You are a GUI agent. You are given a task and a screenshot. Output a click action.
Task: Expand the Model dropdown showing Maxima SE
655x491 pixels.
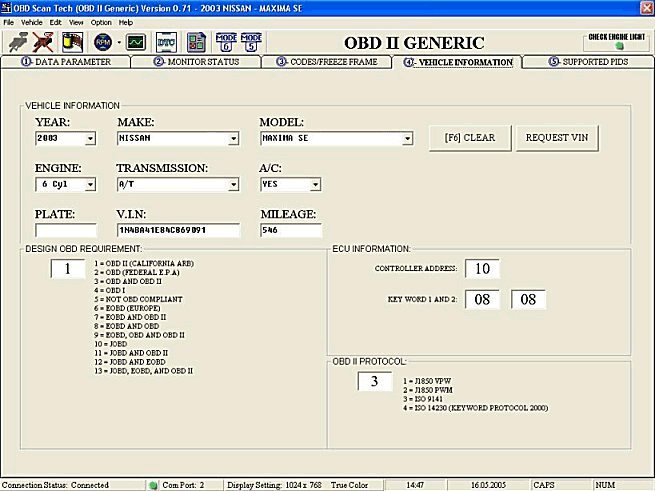click(407, 139)
